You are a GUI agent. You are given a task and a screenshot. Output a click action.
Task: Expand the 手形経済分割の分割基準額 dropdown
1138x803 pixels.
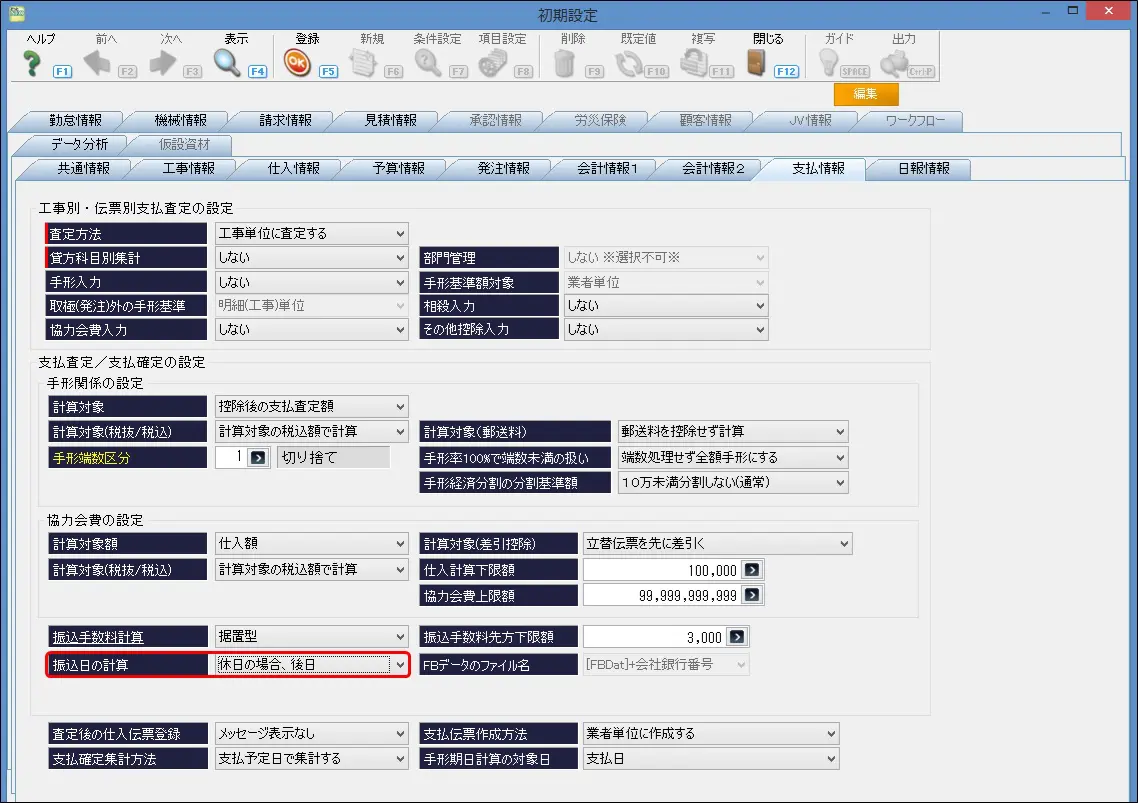(840, 482)
